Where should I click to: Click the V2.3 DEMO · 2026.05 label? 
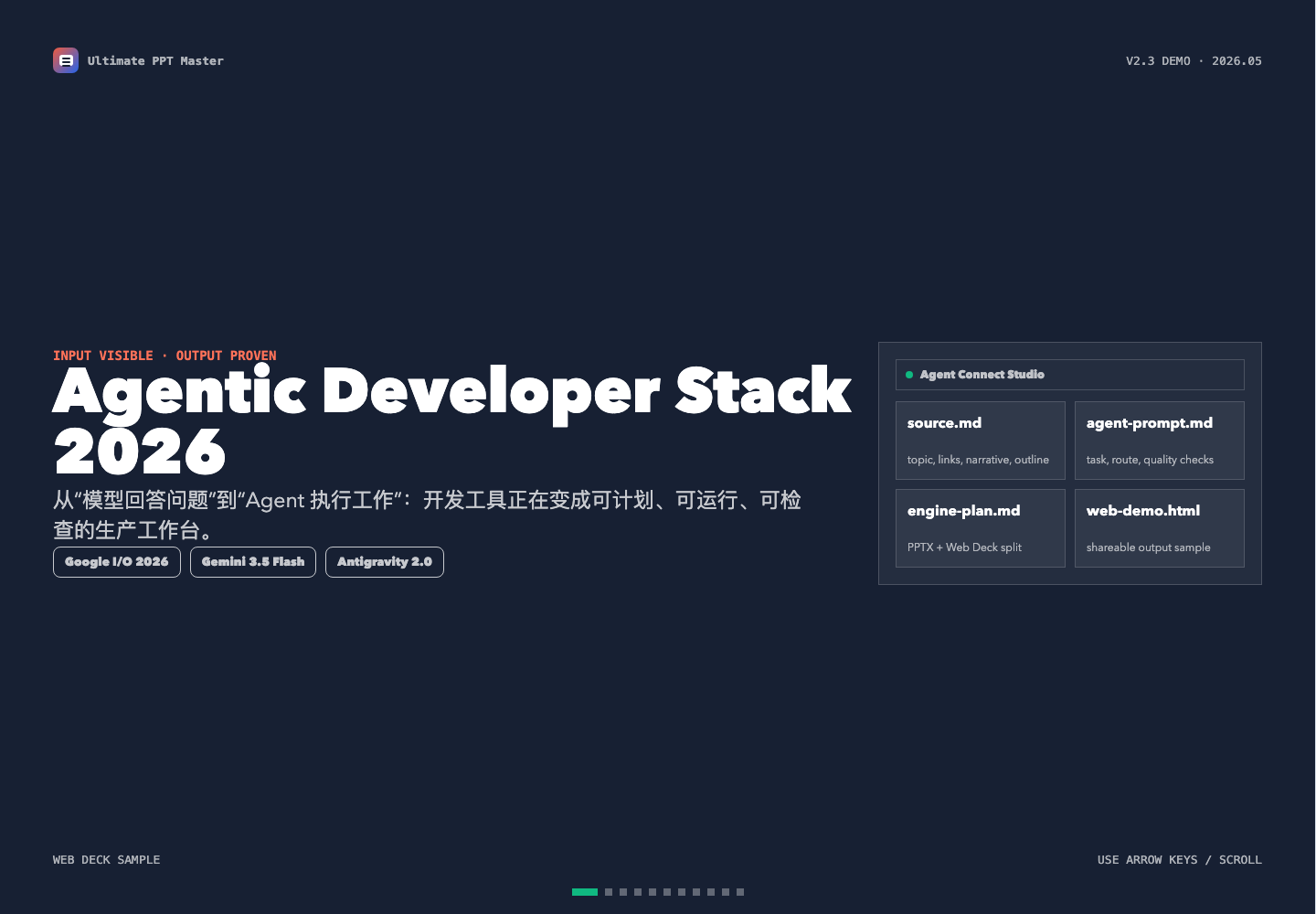(1194, 61)
